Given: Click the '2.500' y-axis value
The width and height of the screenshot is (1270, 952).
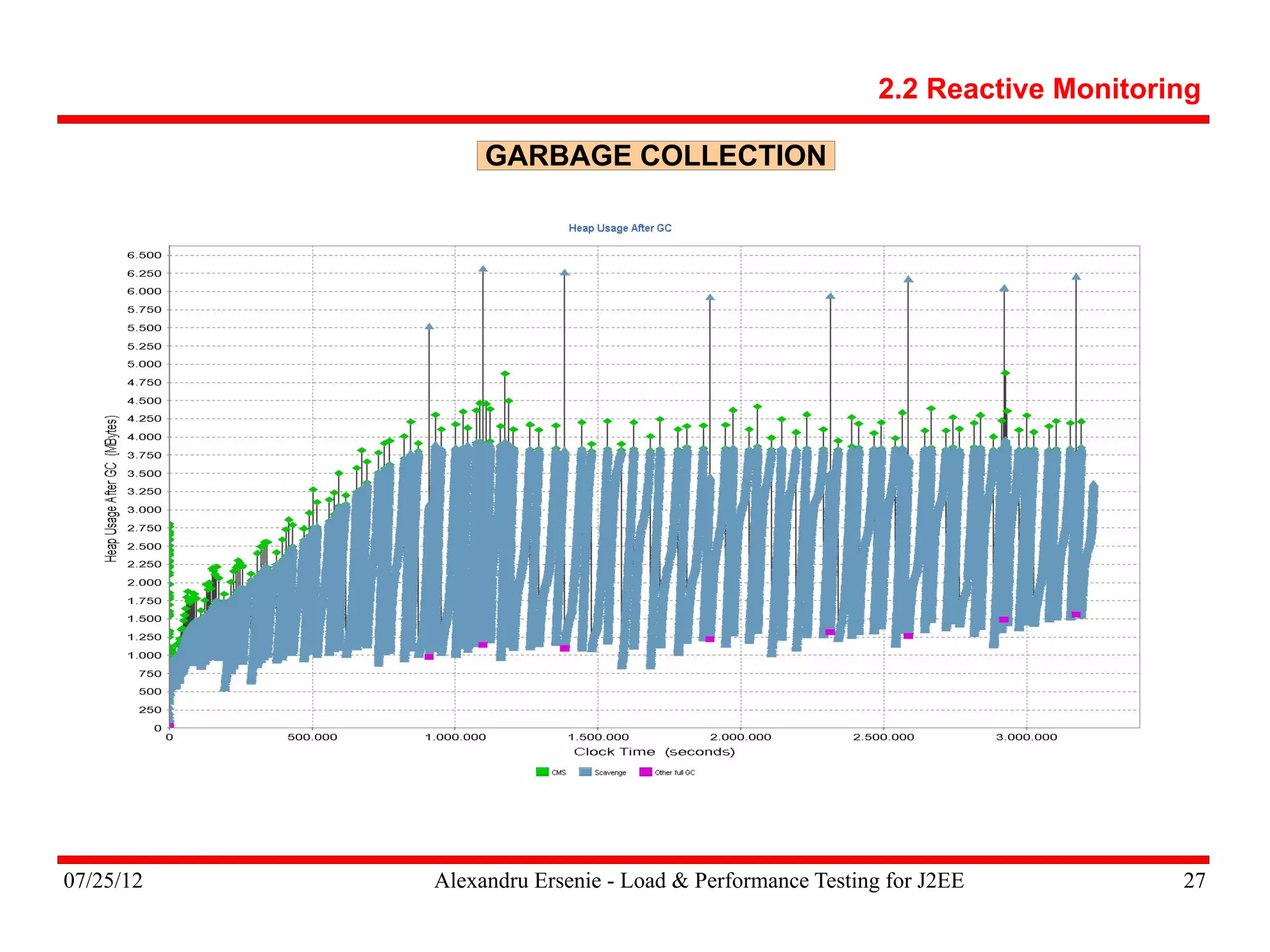Looking at the screenshot, I should [144, 546].
